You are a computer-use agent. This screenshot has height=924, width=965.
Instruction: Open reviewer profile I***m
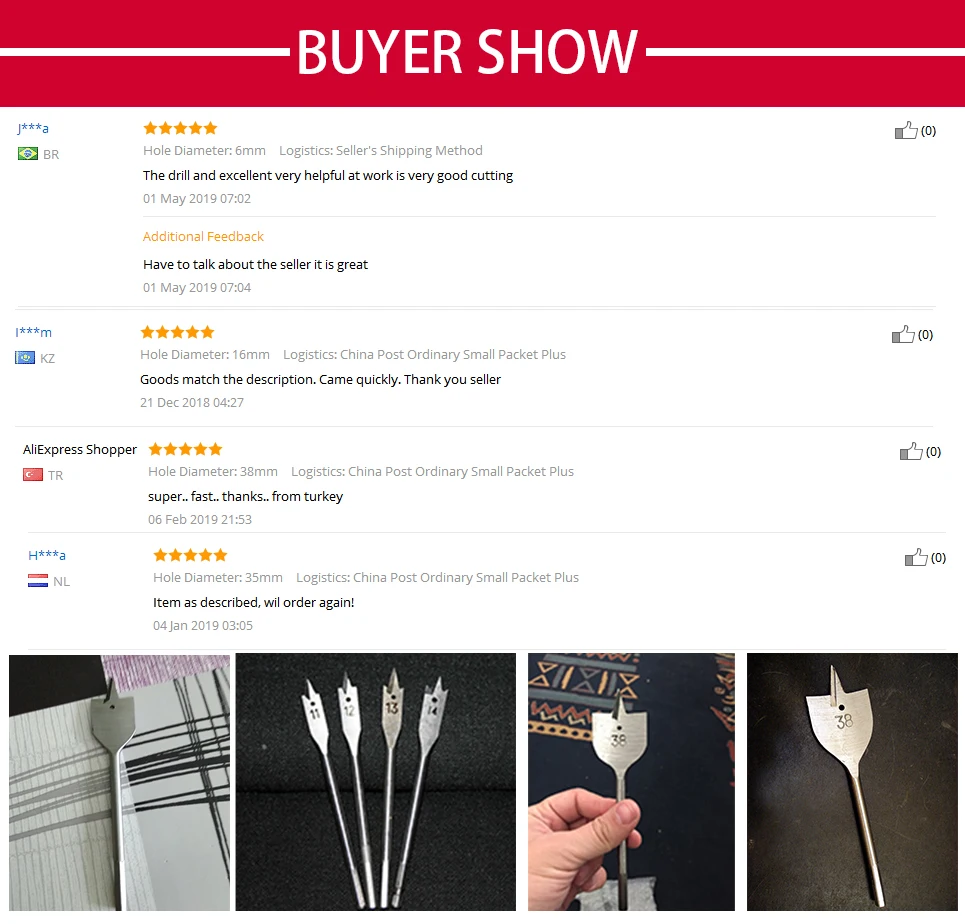click(33, 332)
